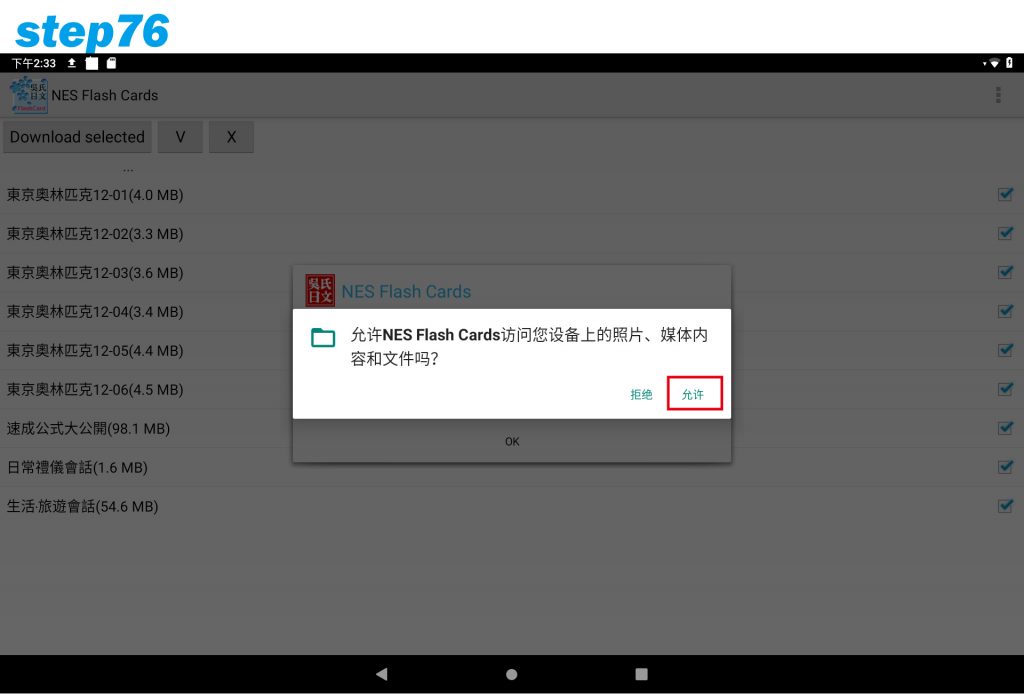Image resolution: width=1024 pixels, height=694 pixels.
Task: Uncheck 生活·旅遊會話 checkbox
Action: click(x=1005, y=505)
